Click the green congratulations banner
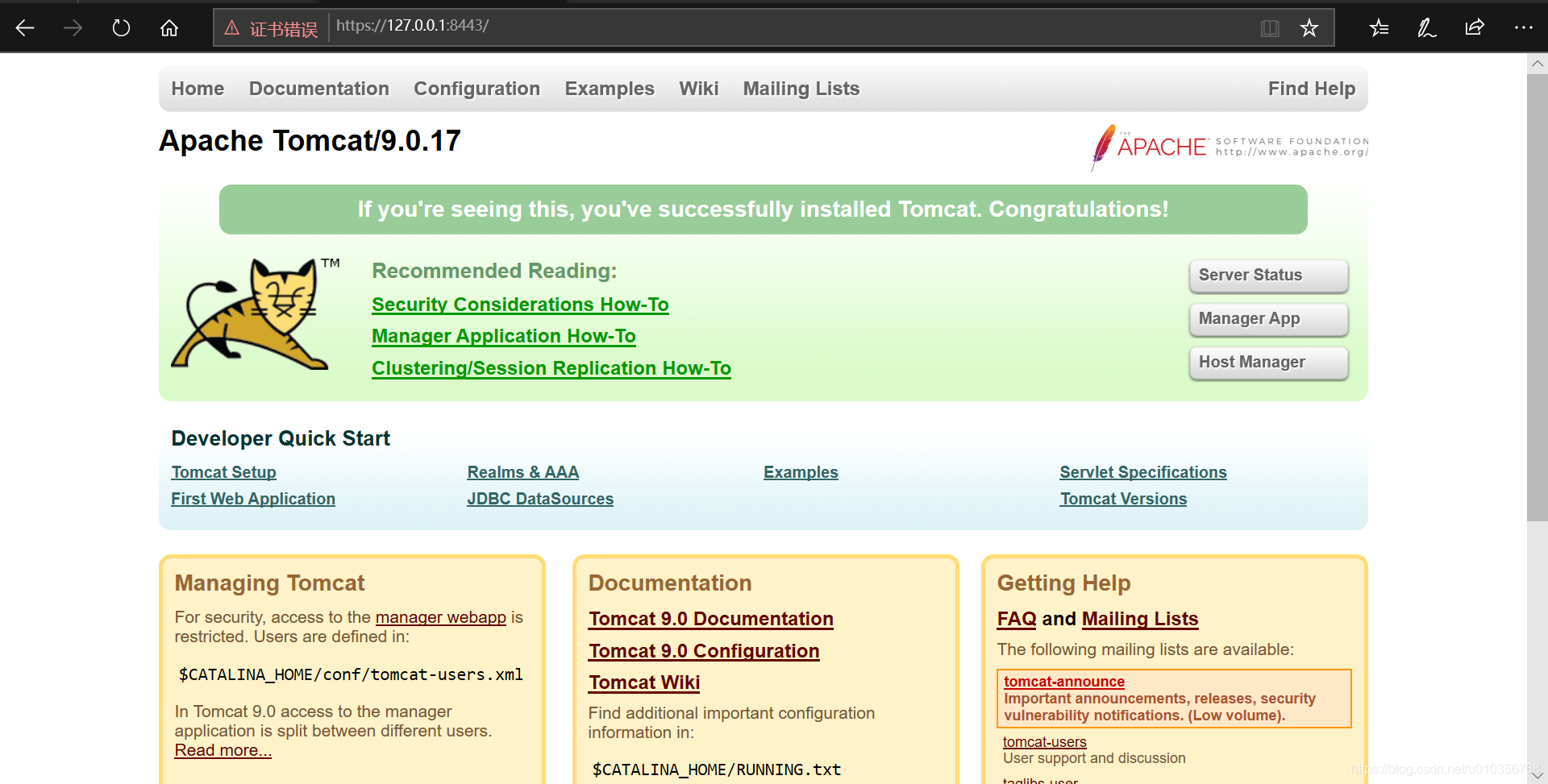 point(764,209)
